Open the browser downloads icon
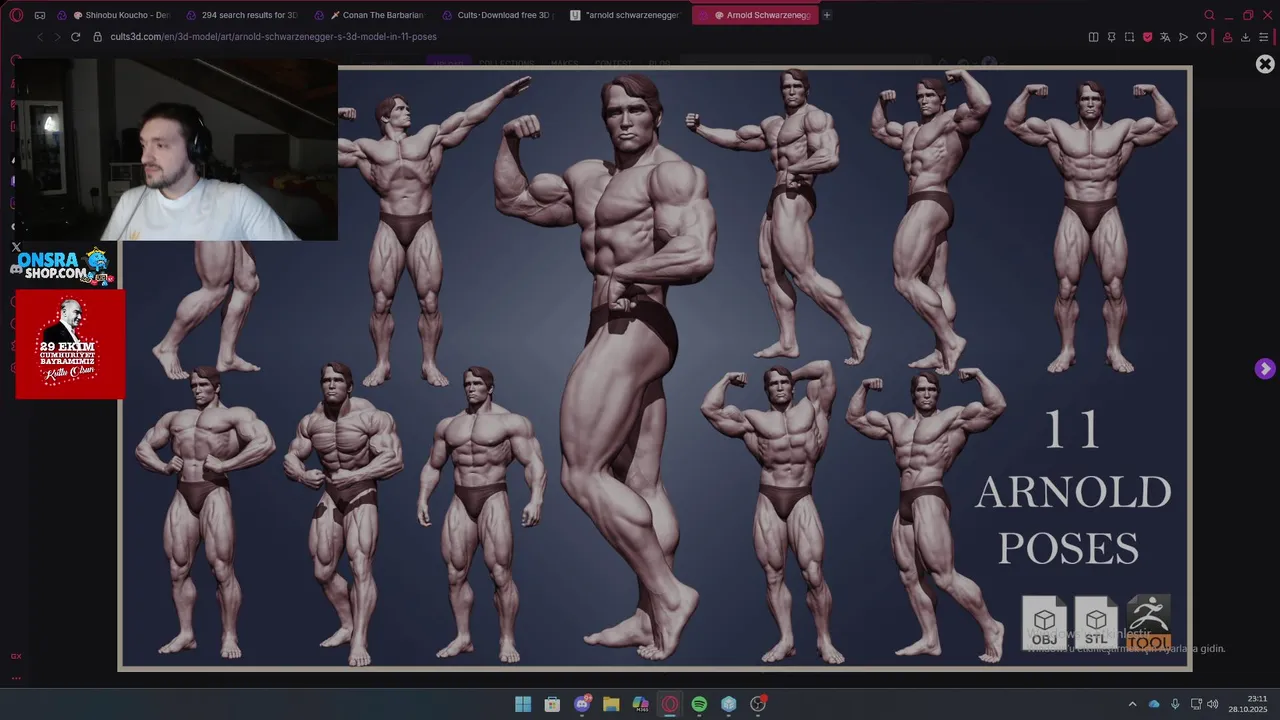The width and height of the screenshot is (1280, 720). coord(1246,37)
